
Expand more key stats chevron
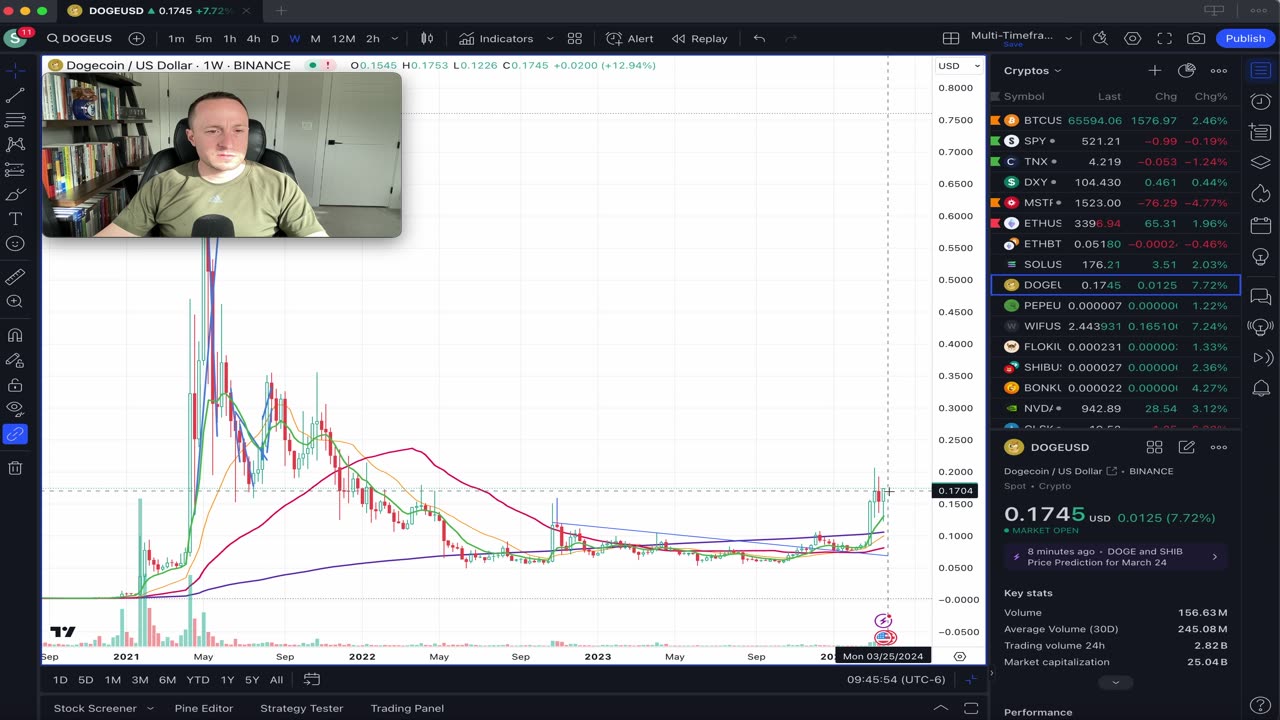click(1115, 683)
